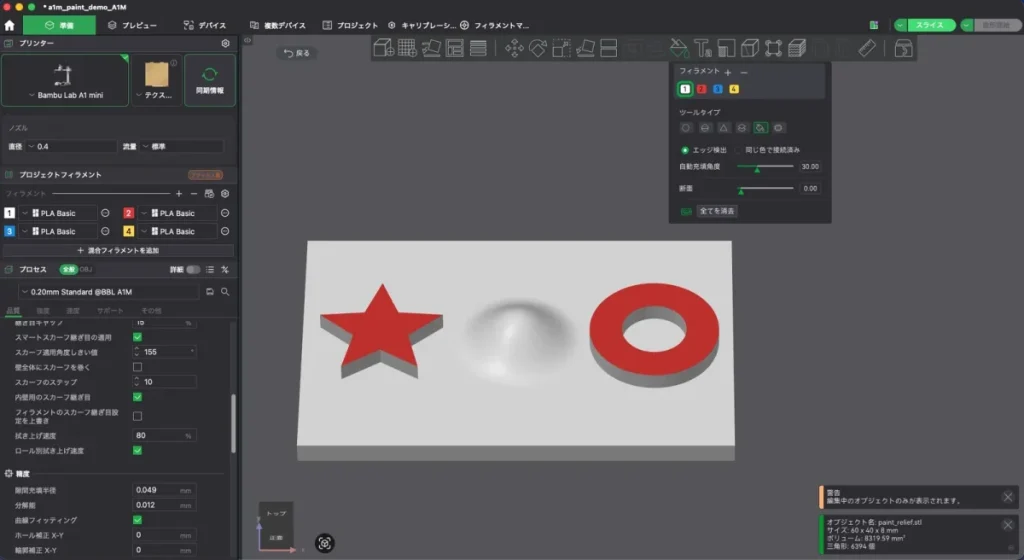Uncheck ロール別拭き上げ速度 checkbox

pyautogui.click(x=137, y=450)
